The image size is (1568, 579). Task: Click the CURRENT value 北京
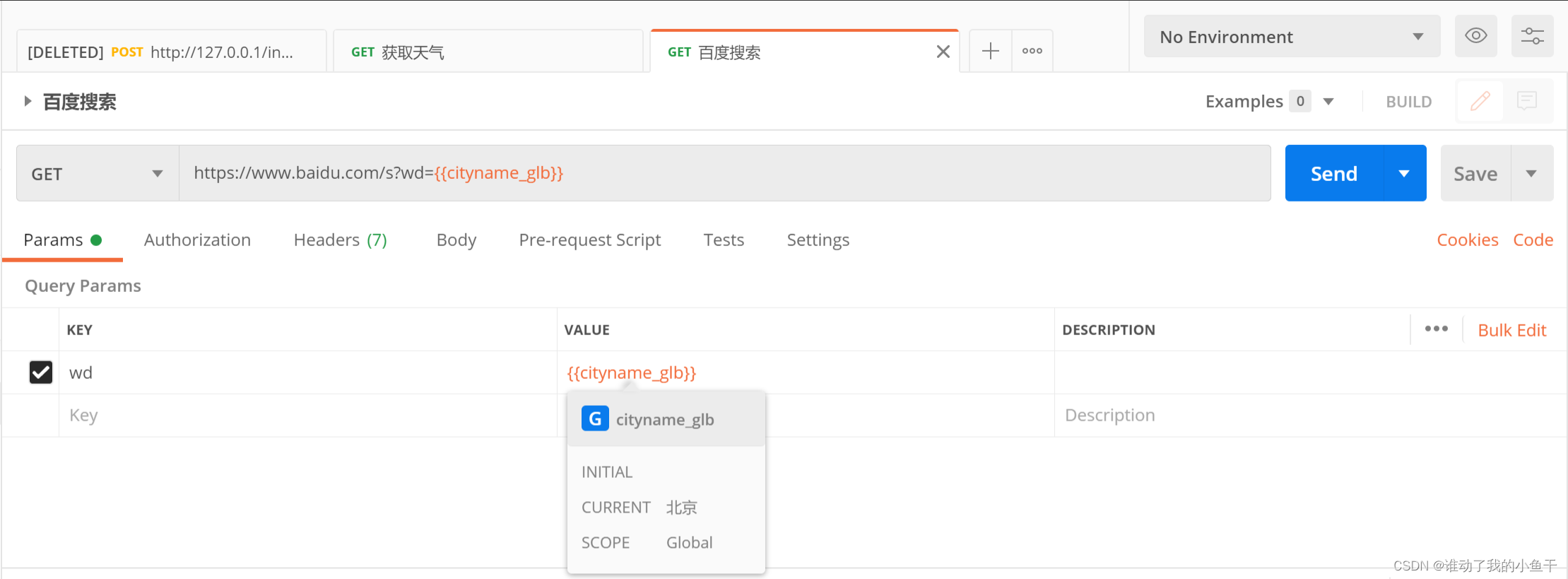coord(682,507)
